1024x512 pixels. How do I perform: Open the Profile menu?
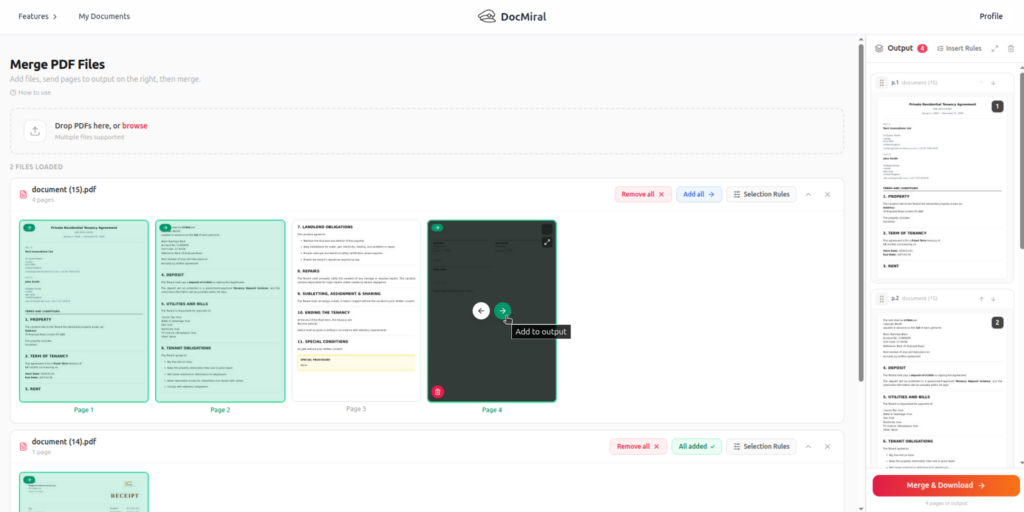pyautogui.click(x=991, y=16)
